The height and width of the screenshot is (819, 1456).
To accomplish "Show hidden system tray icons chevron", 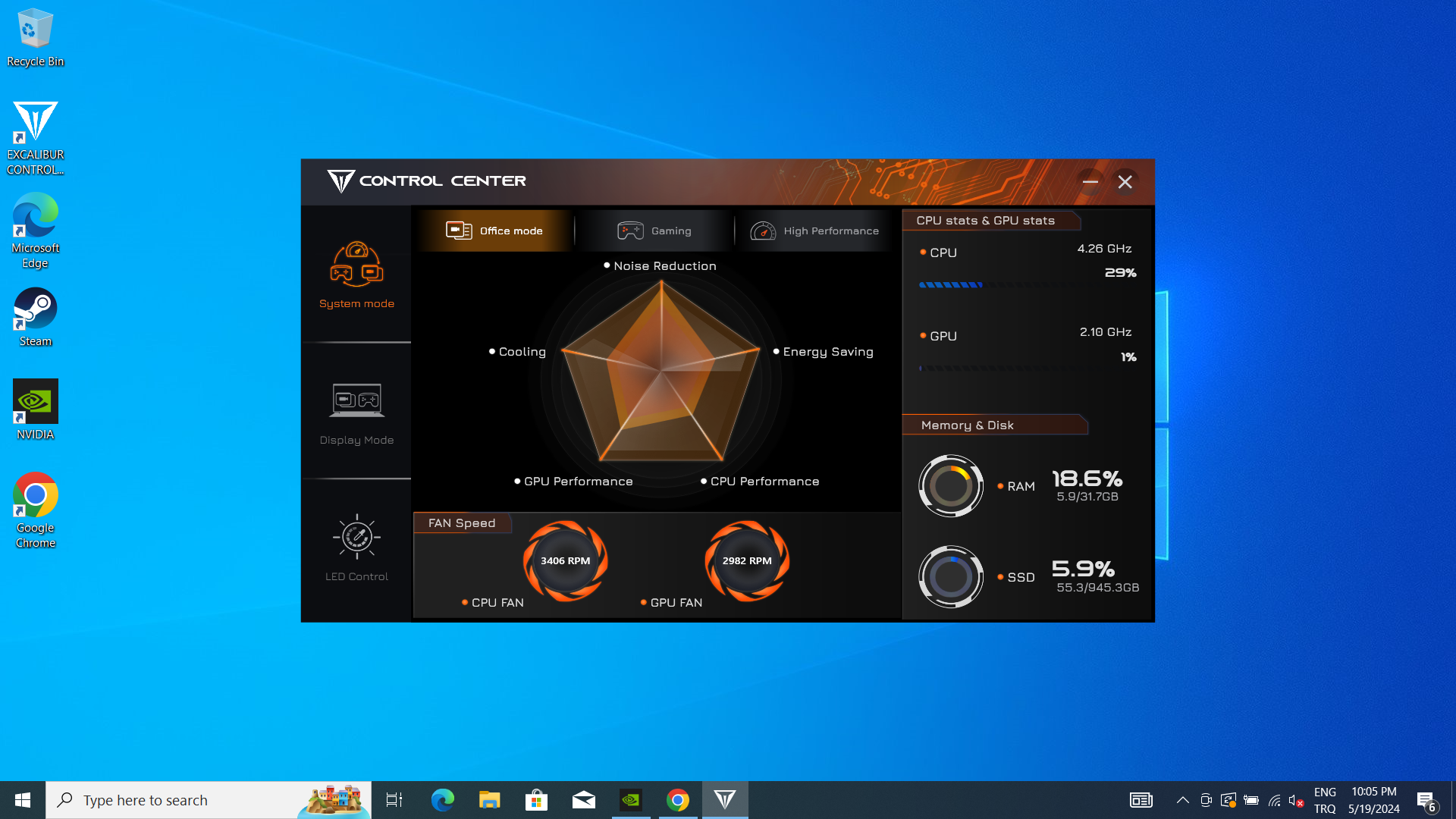I will (x=1182, y=800).
